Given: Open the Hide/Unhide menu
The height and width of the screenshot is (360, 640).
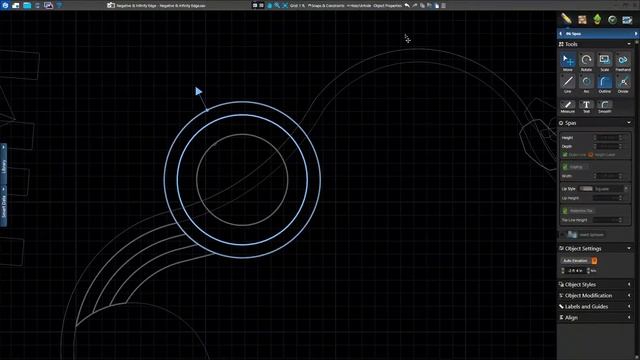Looking at the screenshot, I should coord(359,6).
